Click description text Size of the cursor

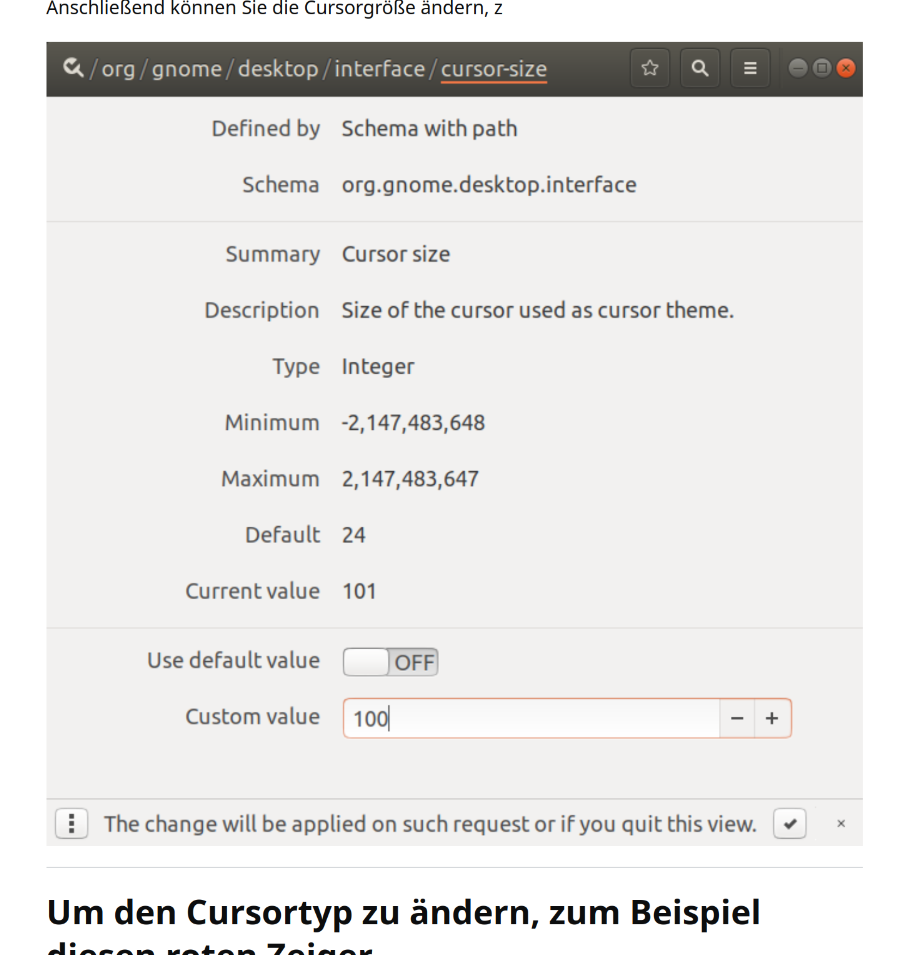(x=538, y=311)
